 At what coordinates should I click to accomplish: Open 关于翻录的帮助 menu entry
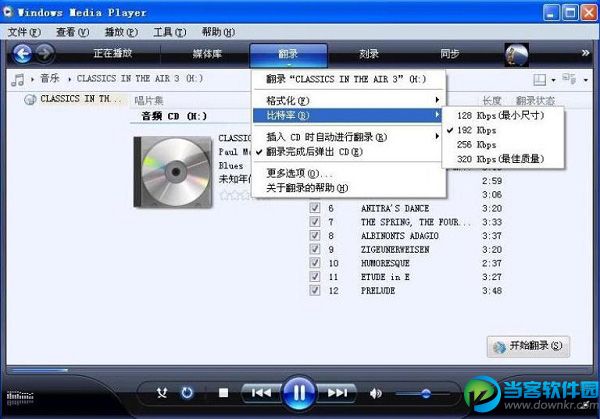pos(348,188)
